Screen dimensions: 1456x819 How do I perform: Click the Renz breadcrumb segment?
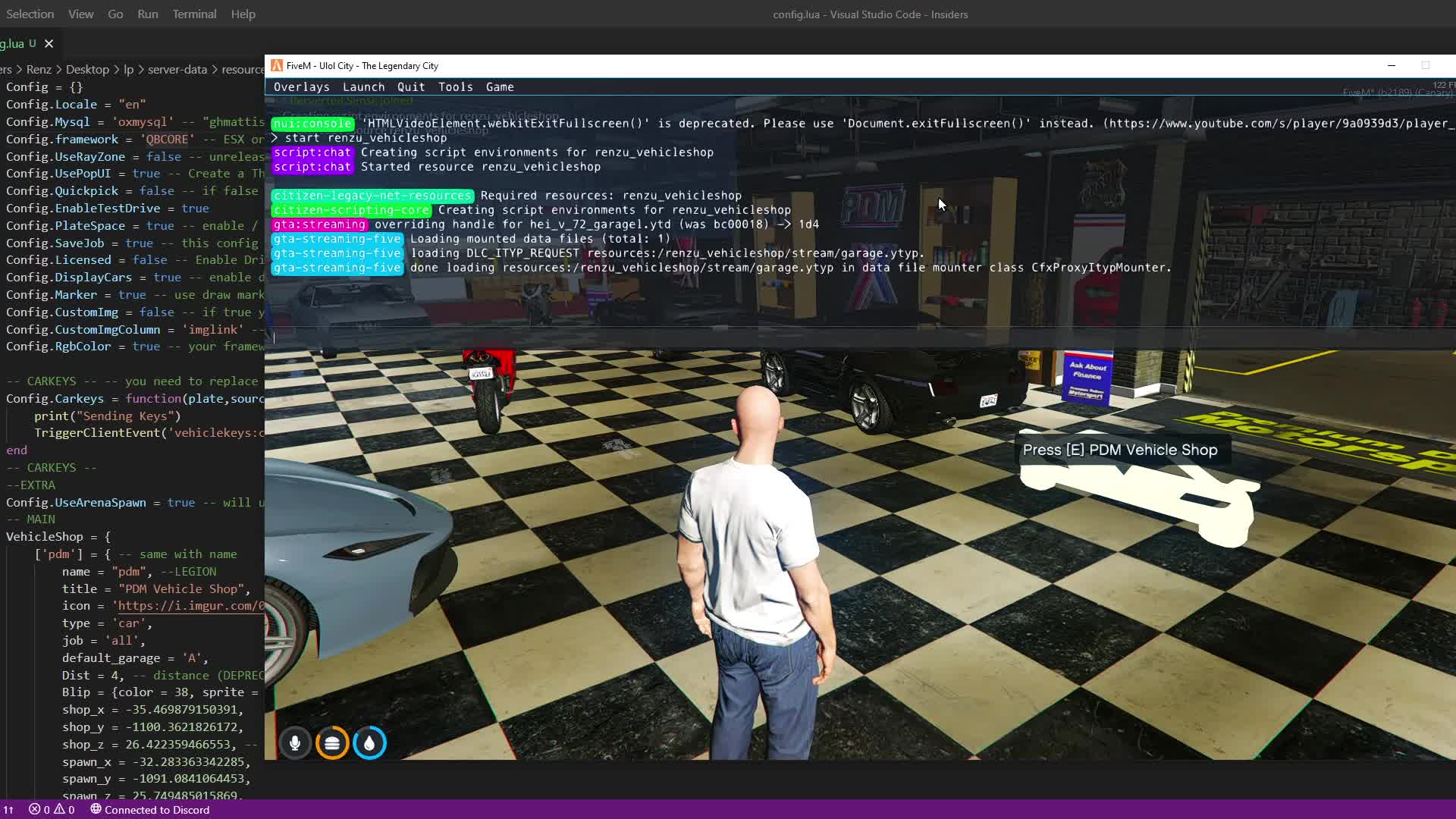click(x=39, y=70)
